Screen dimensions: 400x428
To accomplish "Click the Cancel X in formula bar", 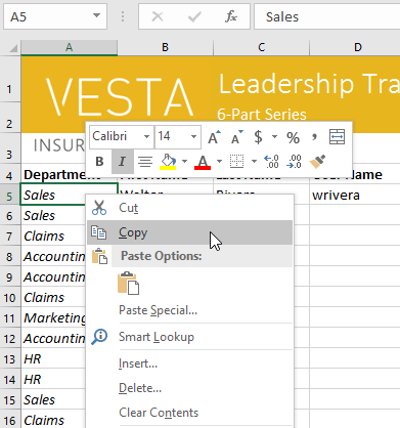I will (x=157, y=16).
